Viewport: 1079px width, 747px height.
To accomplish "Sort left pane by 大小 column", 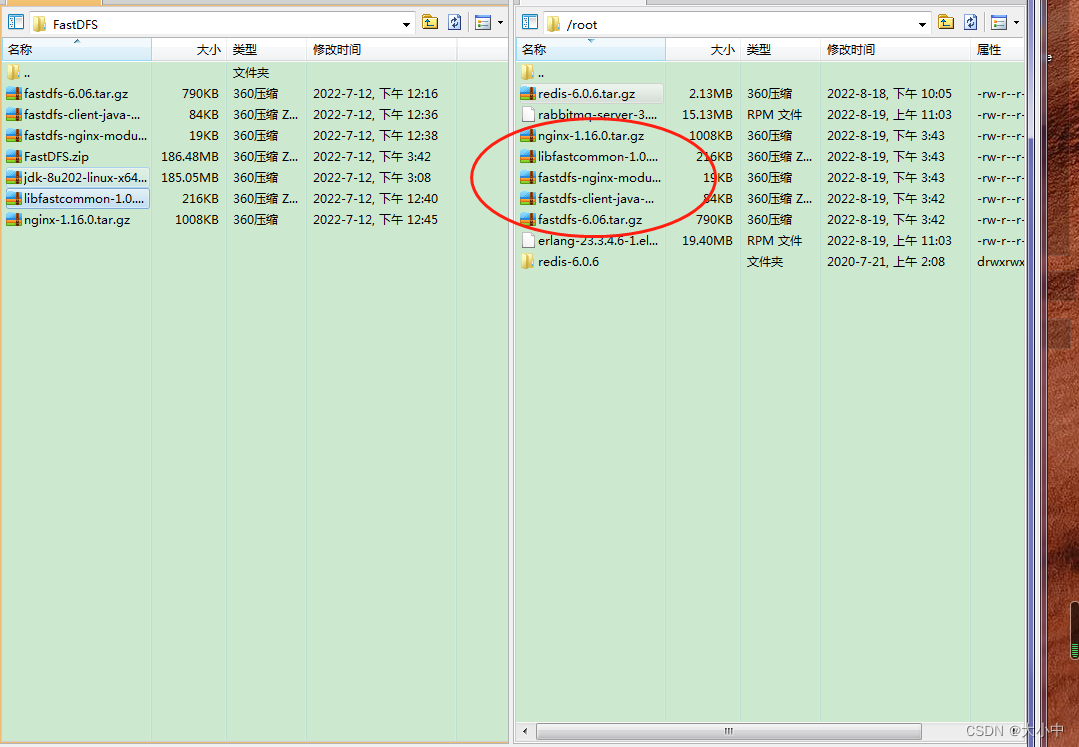I will click(x=189, y=50).
